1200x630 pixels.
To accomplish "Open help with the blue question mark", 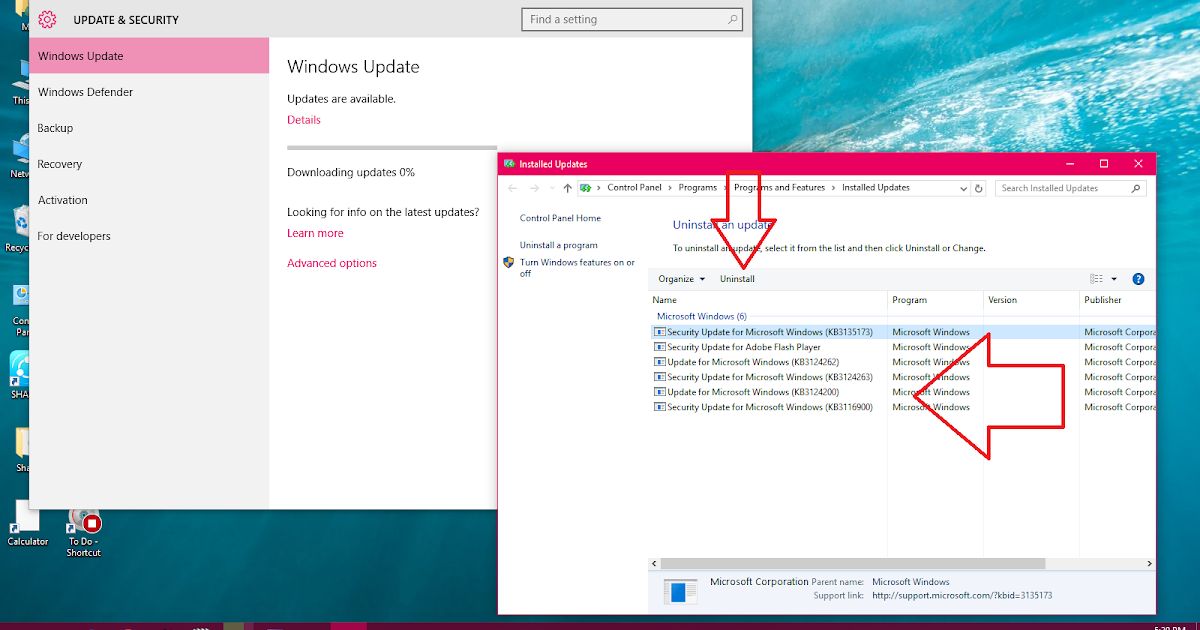I will 1138,279.
